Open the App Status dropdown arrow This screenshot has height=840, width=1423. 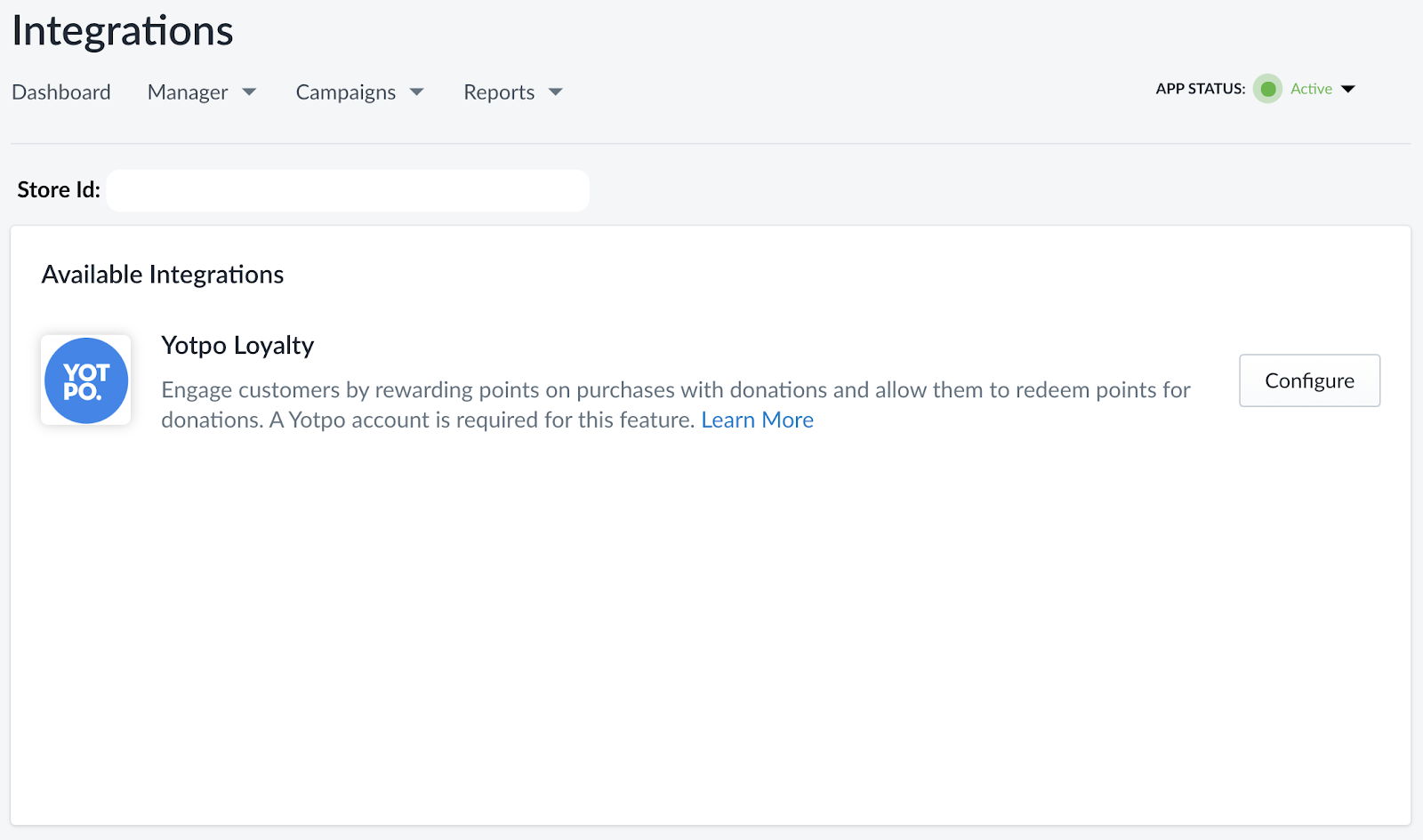pyautogui.click(x=1348, y=89)
